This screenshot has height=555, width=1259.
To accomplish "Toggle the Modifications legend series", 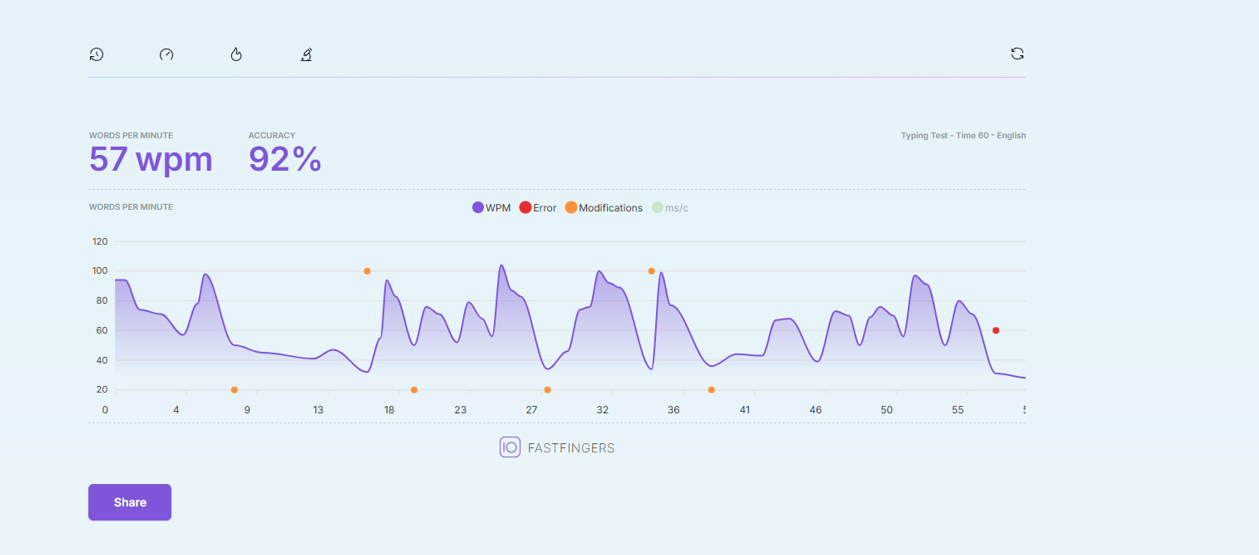I will [604, 208].
